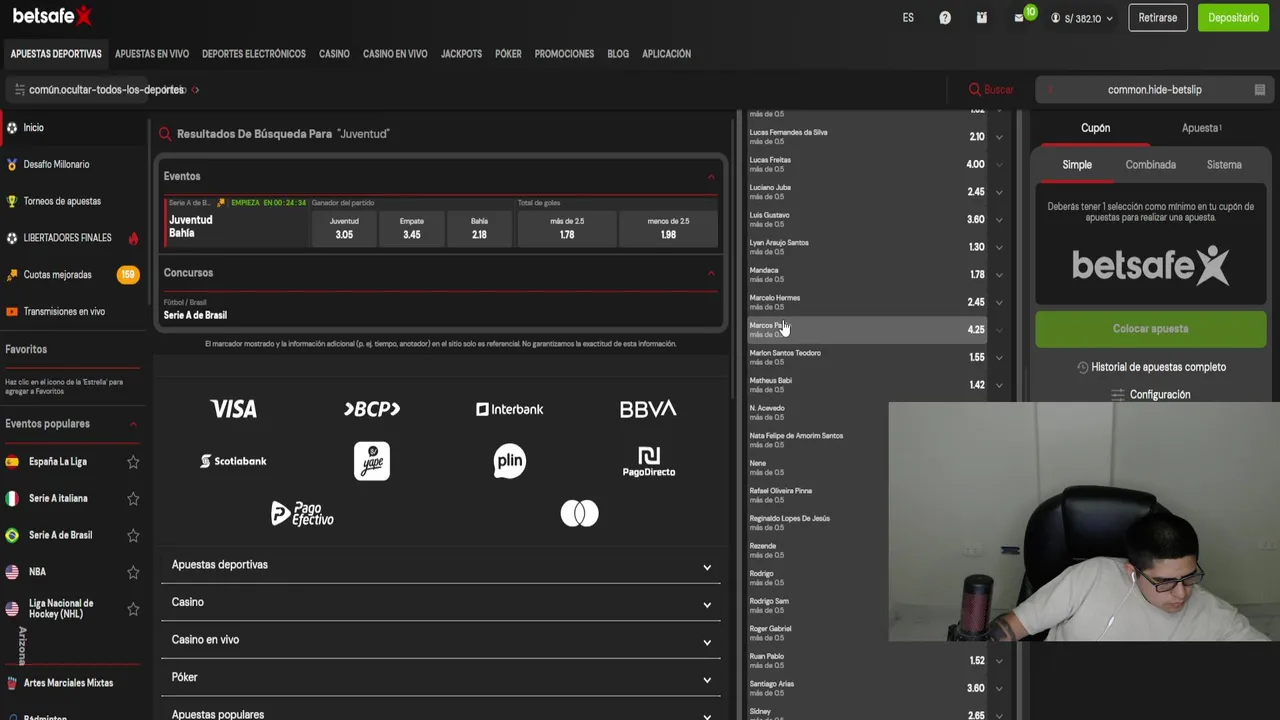The height and width of the screenshot is (720, 1280).
Task: Click the Yape payment logo
Action: pyautogui.click(x=372, y=461)
